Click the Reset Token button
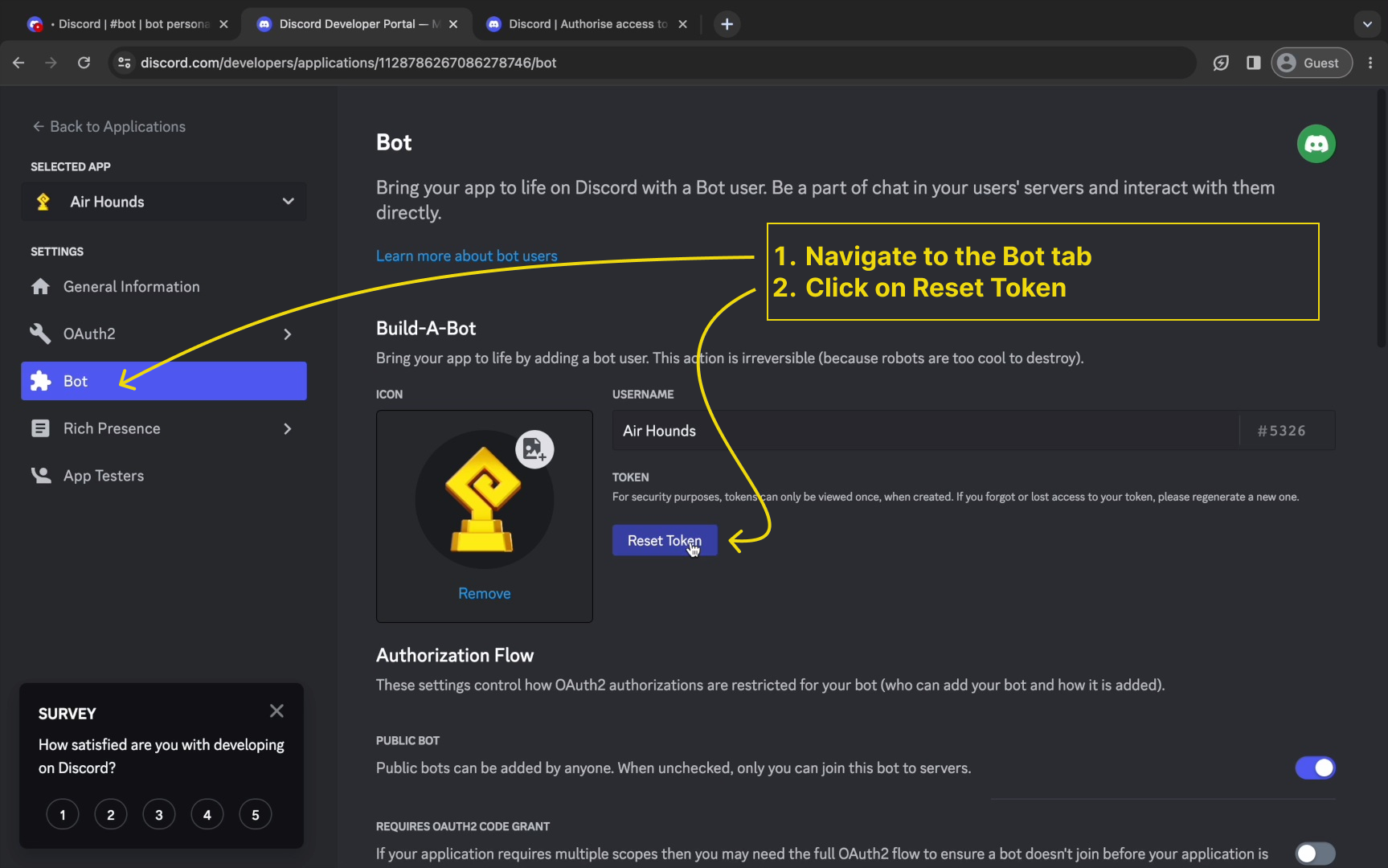 click(x=664, y=541)
